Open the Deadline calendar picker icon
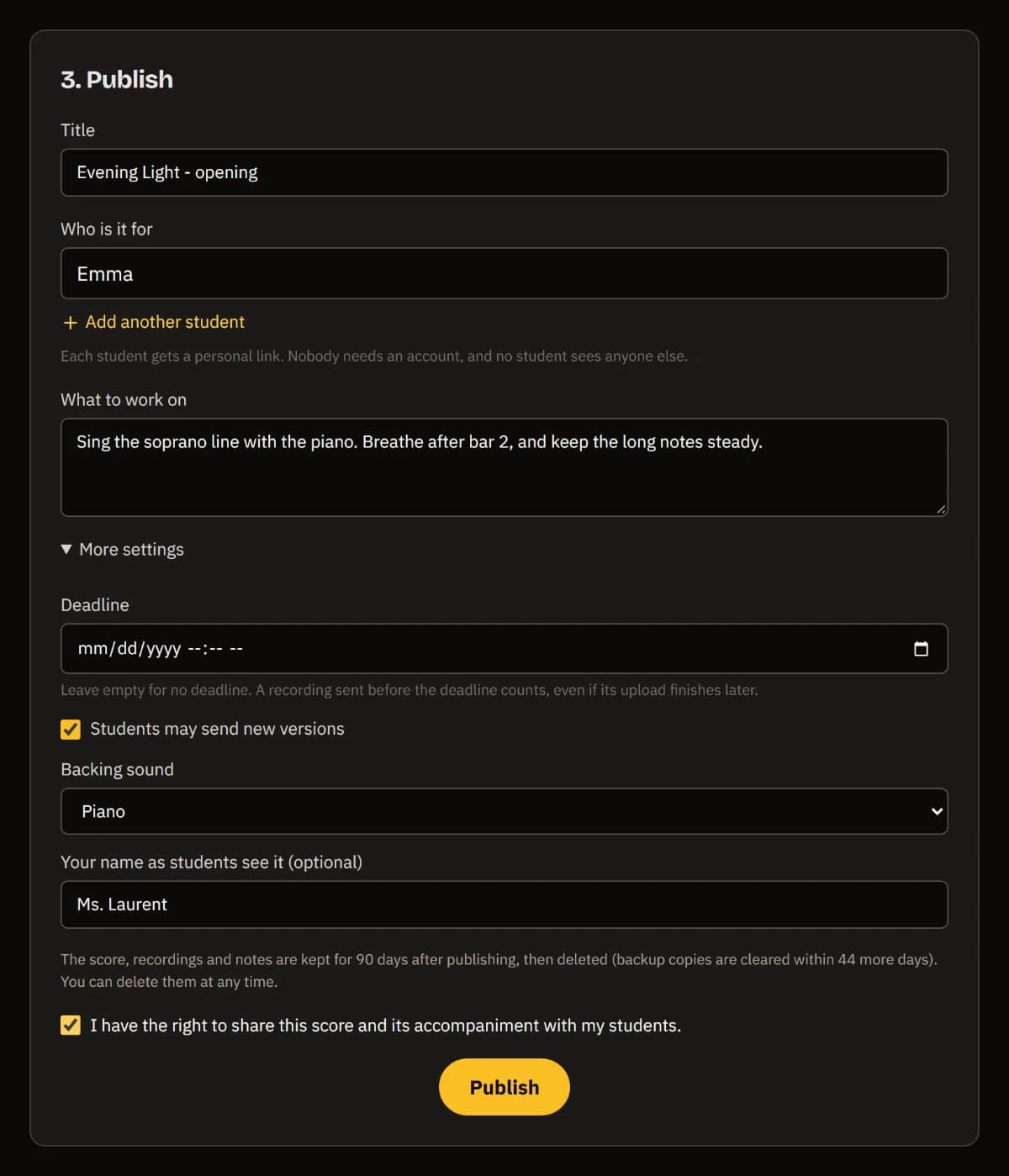The width and height of the screenshot is (1009, 1176). [x=921, y=648]
